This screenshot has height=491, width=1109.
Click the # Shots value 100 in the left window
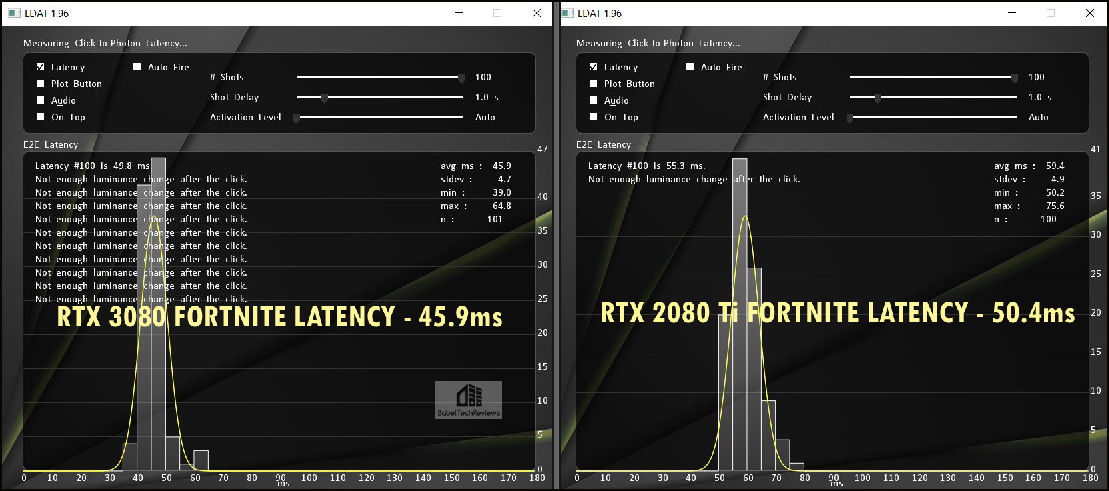(484, 77)
